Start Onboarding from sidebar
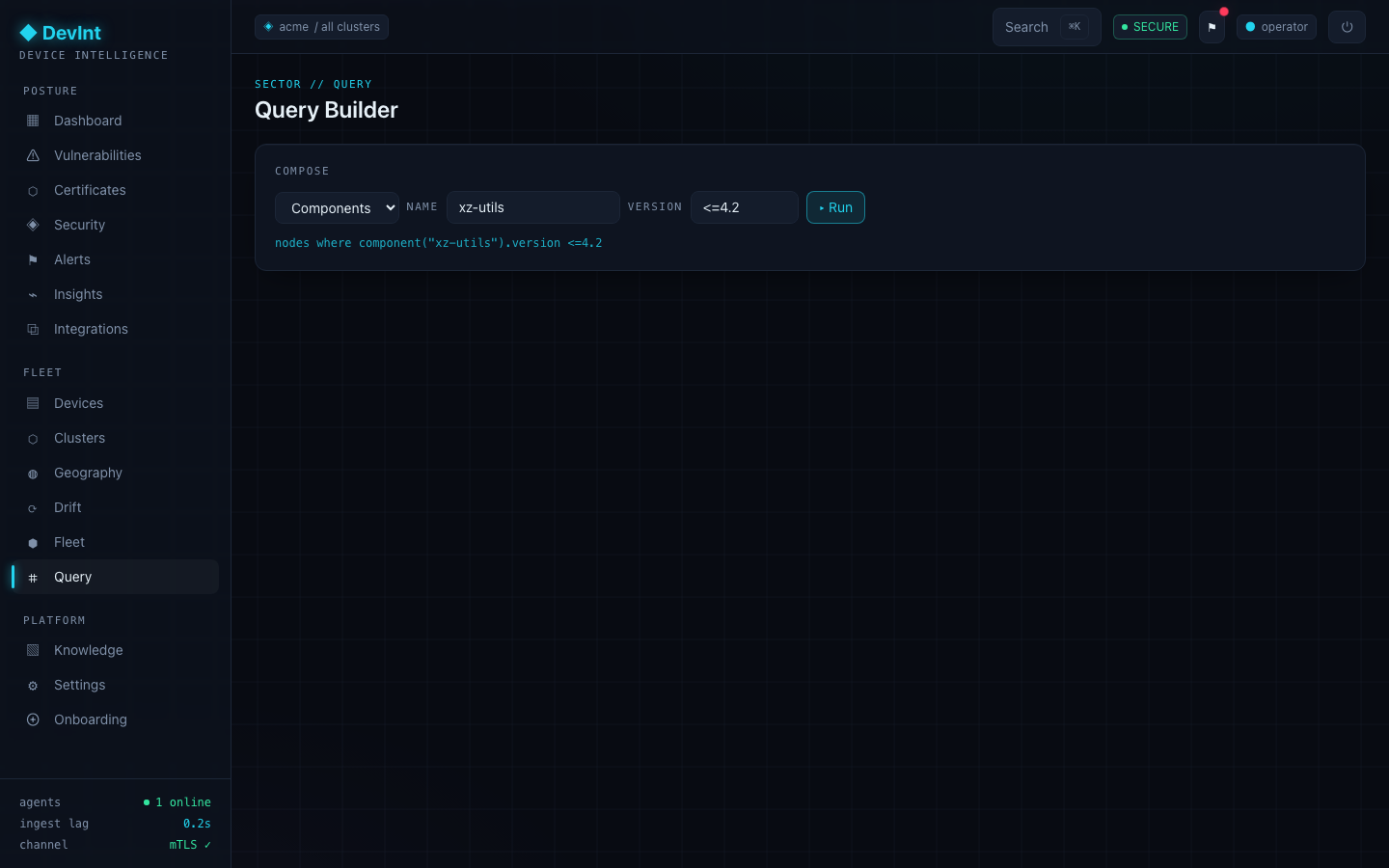1389x868 pixels. tap(115, 719)
